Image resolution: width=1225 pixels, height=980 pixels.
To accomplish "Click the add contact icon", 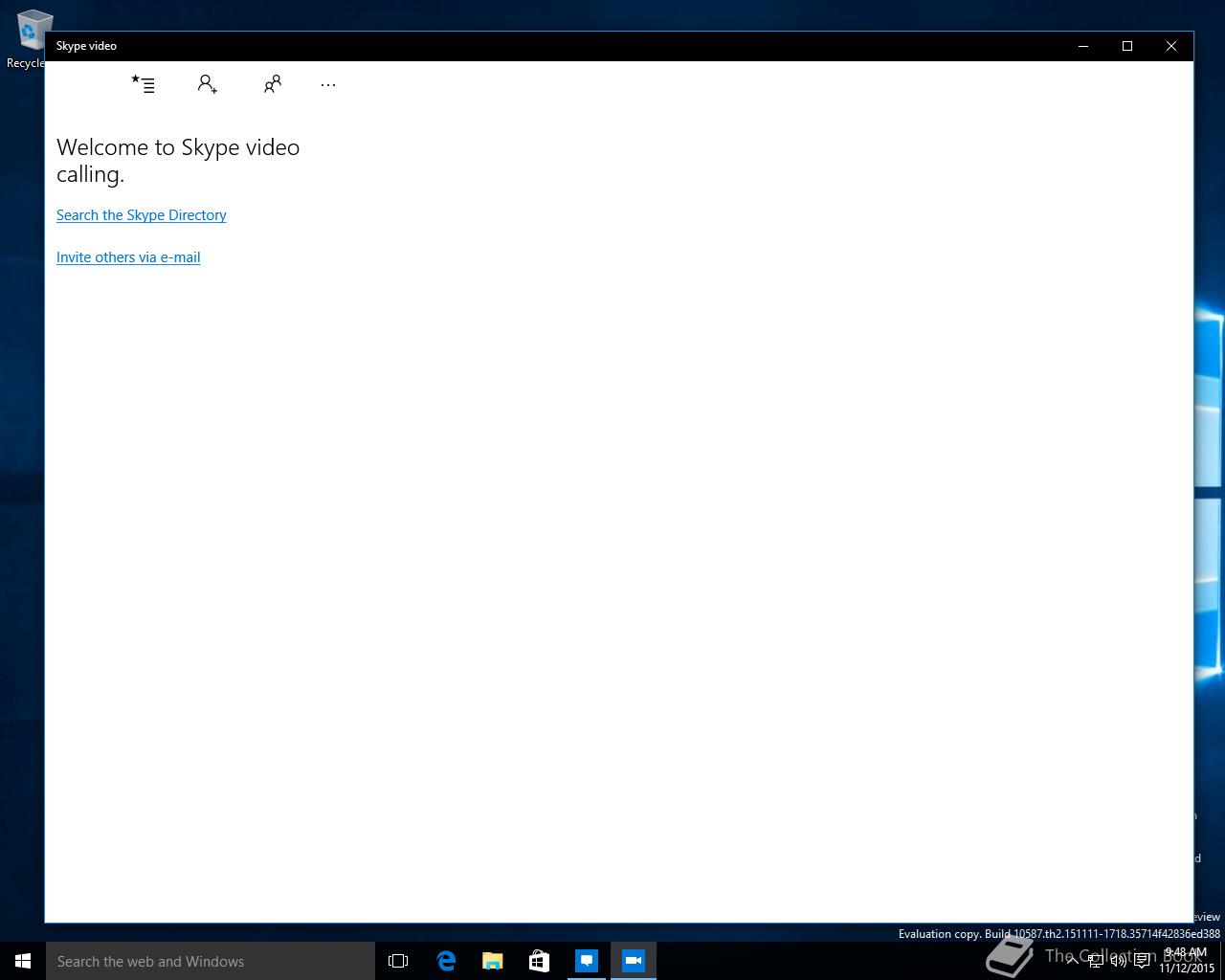I will coord(208,84).
